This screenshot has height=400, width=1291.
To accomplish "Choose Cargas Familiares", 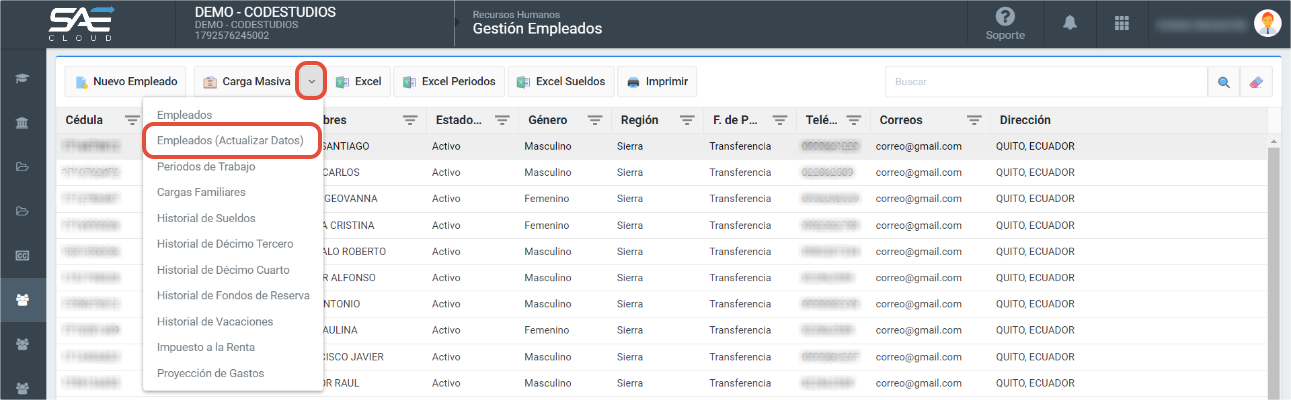I will [x=231, y=192].
